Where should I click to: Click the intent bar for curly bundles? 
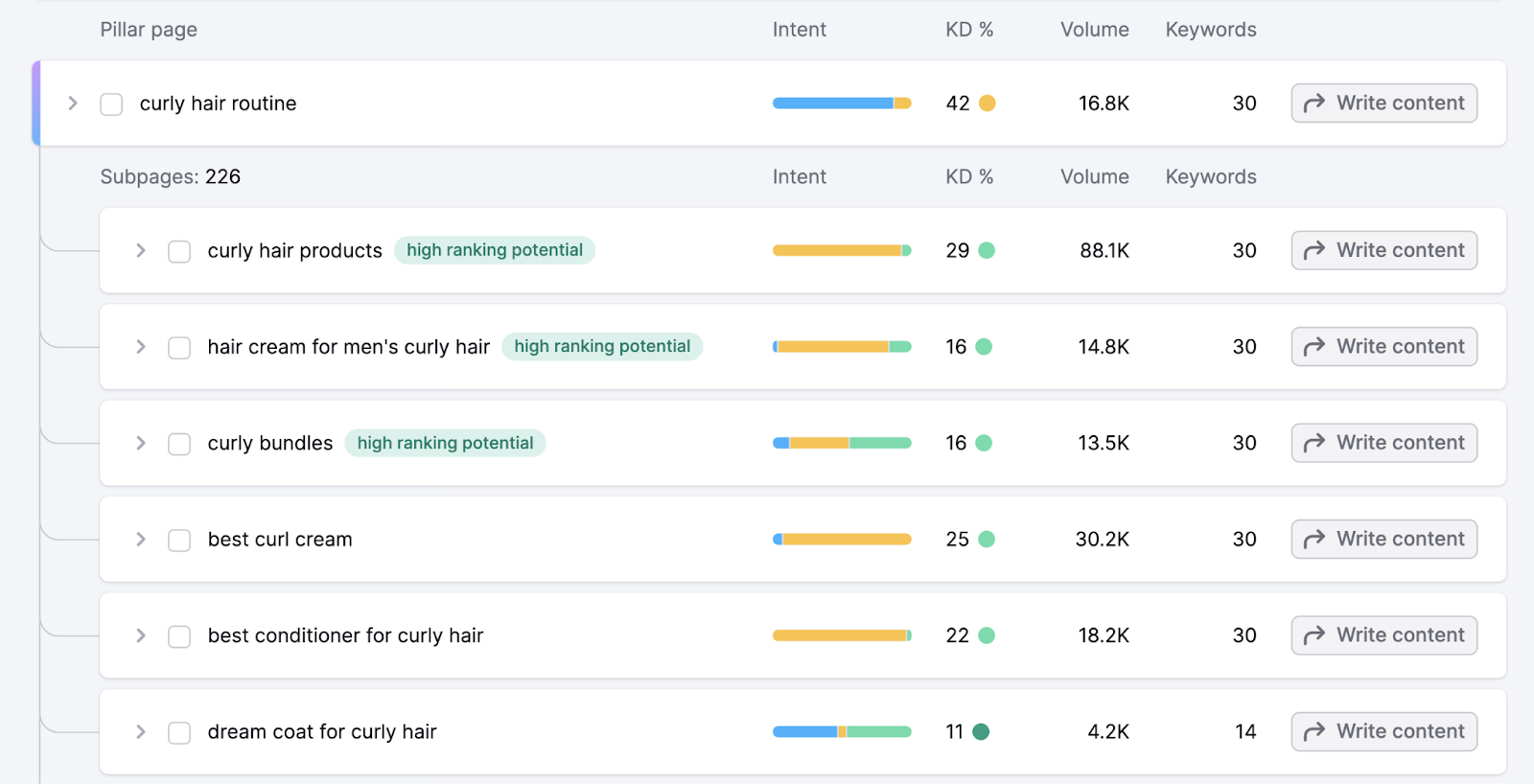click(x=842, y=443)
